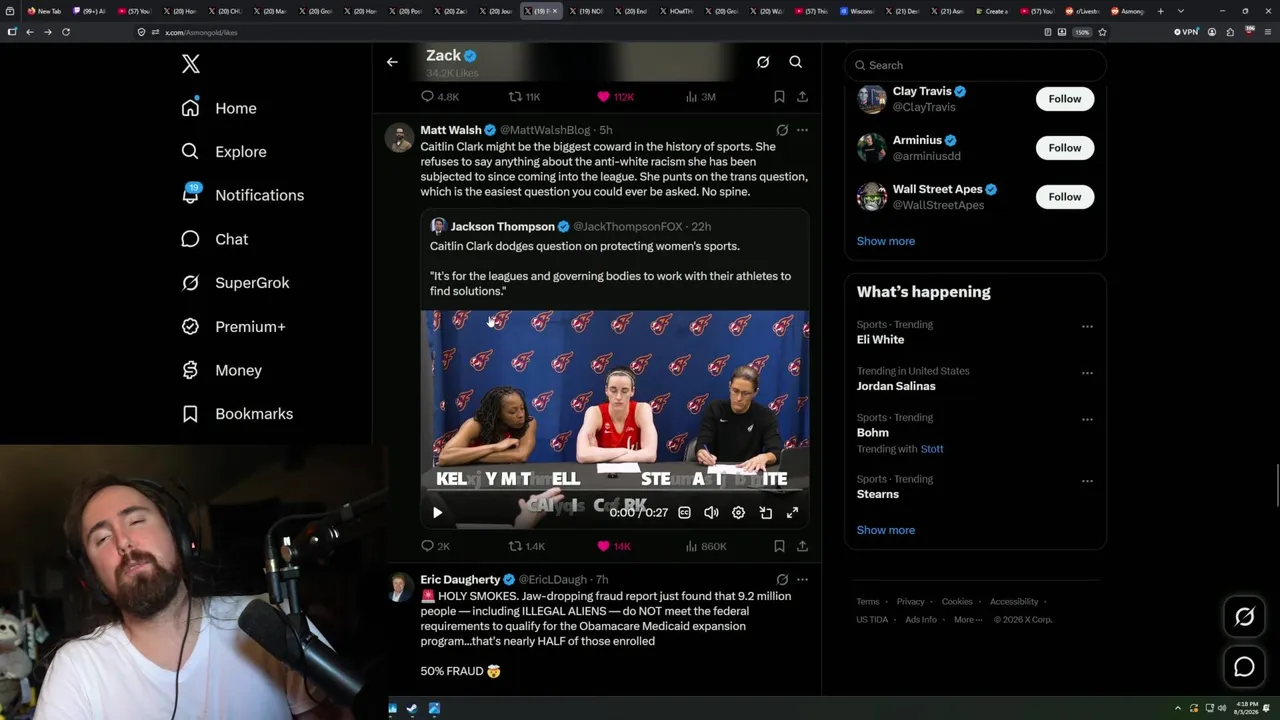Toggle captions on the video
The image size is (1280, 720).
point(684,512)
